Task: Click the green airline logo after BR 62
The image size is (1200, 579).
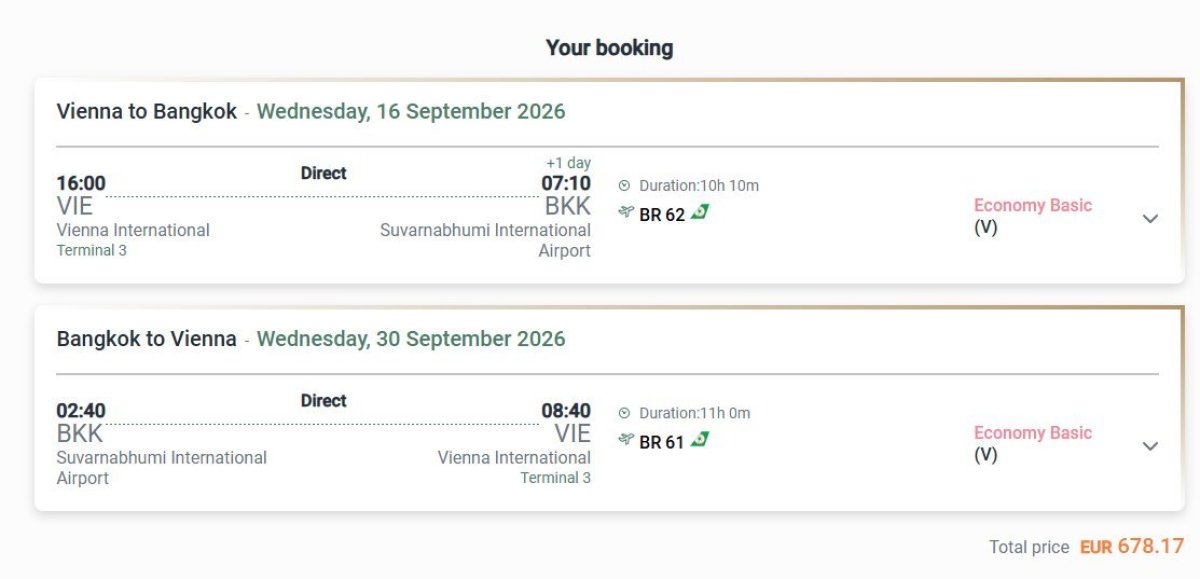Action: 700,212
